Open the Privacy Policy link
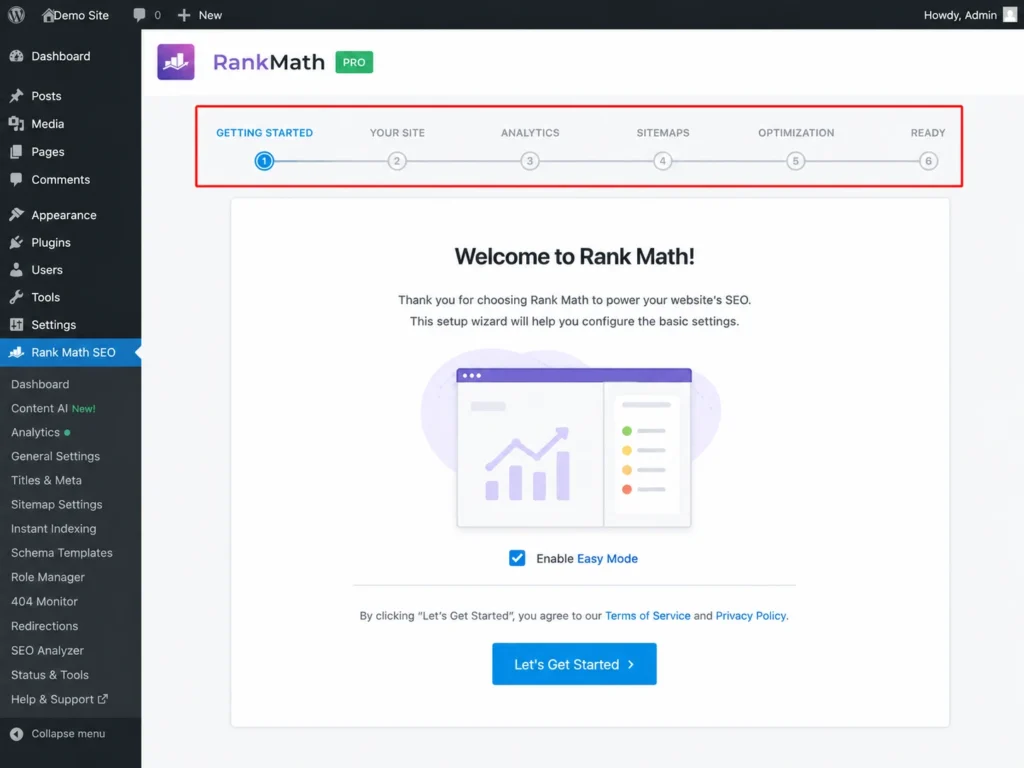The image size is (1024, 768). click(x=750, y=615)
